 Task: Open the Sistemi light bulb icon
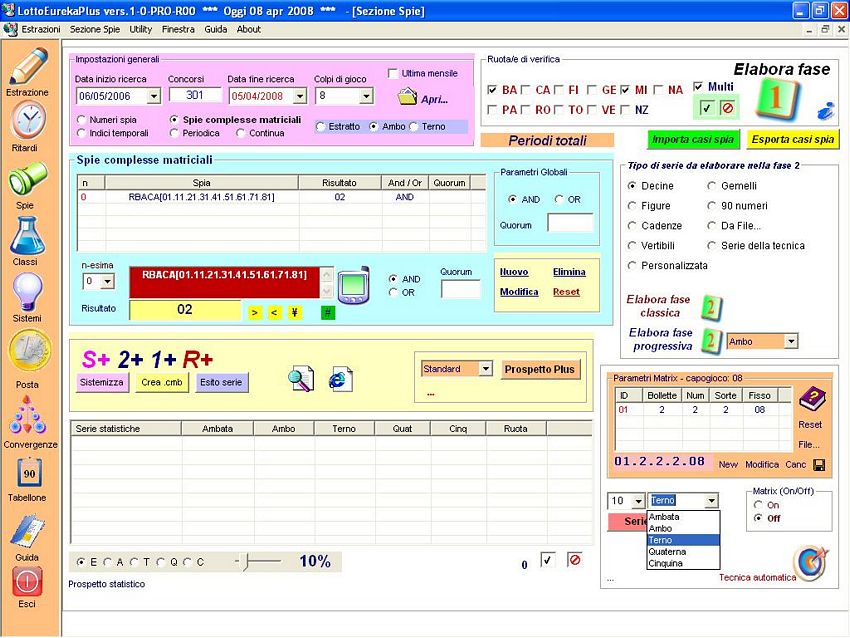pyautogui.click(x=27, y=292)
